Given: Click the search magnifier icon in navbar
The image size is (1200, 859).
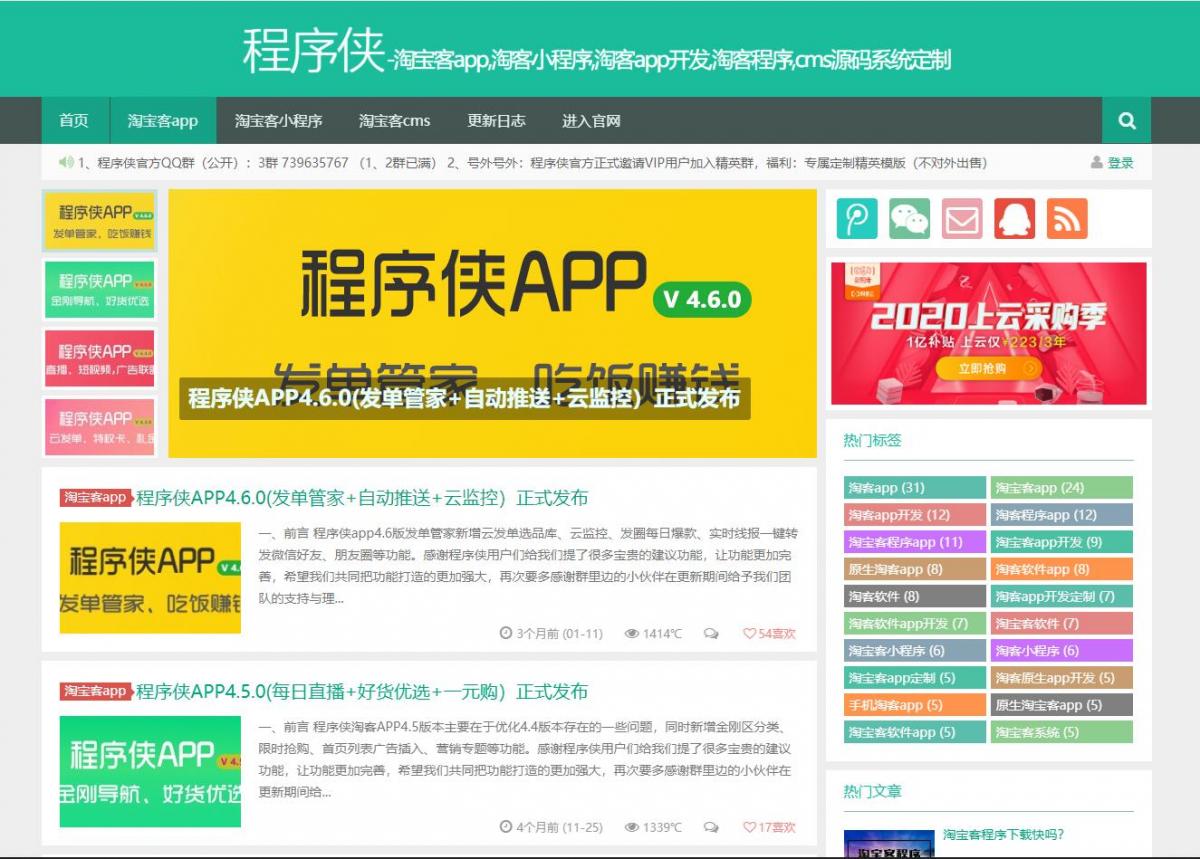Looking at the screenshot, I should tap(1127, 121).
